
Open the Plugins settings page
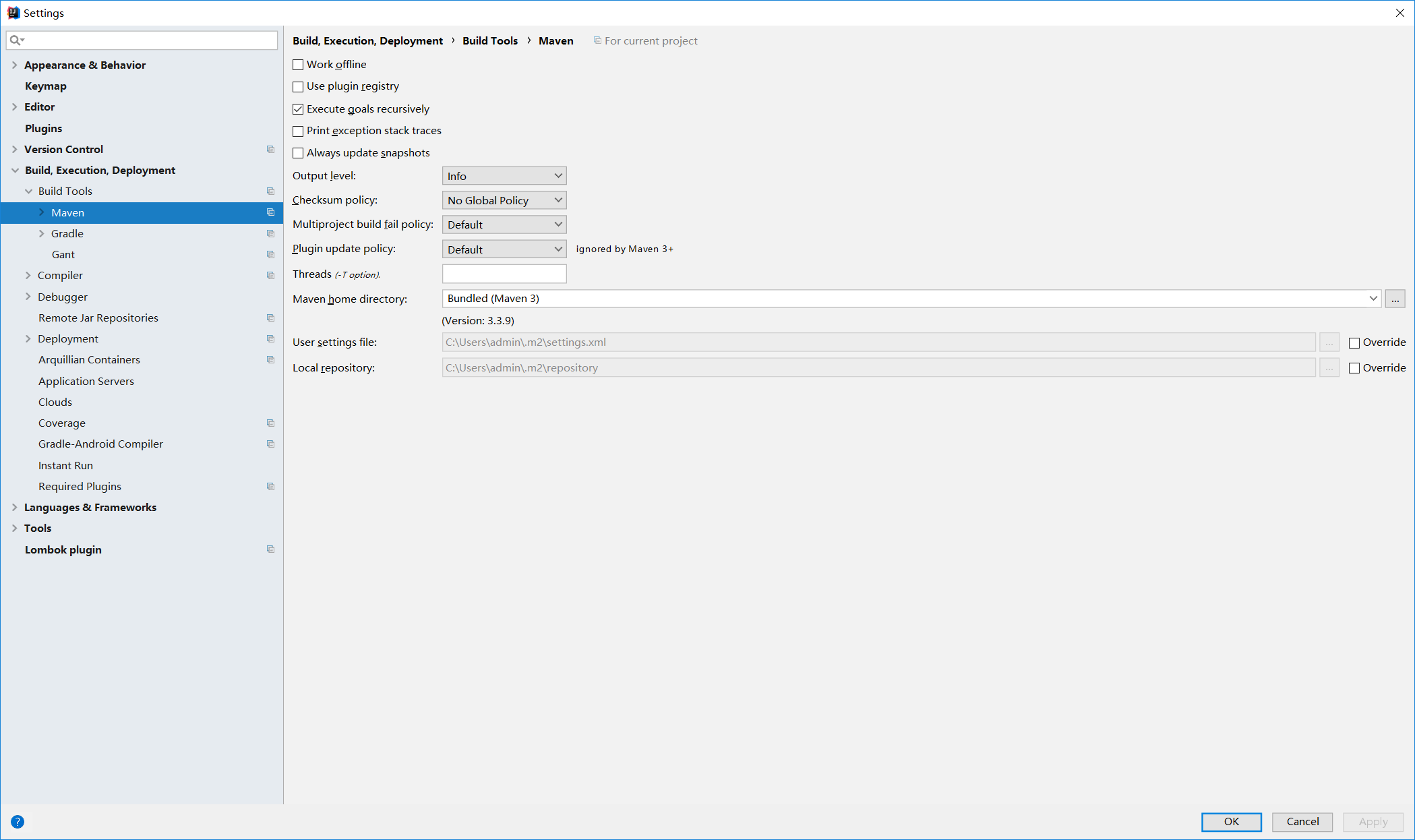pyautogui.click(x=43, y=128)
